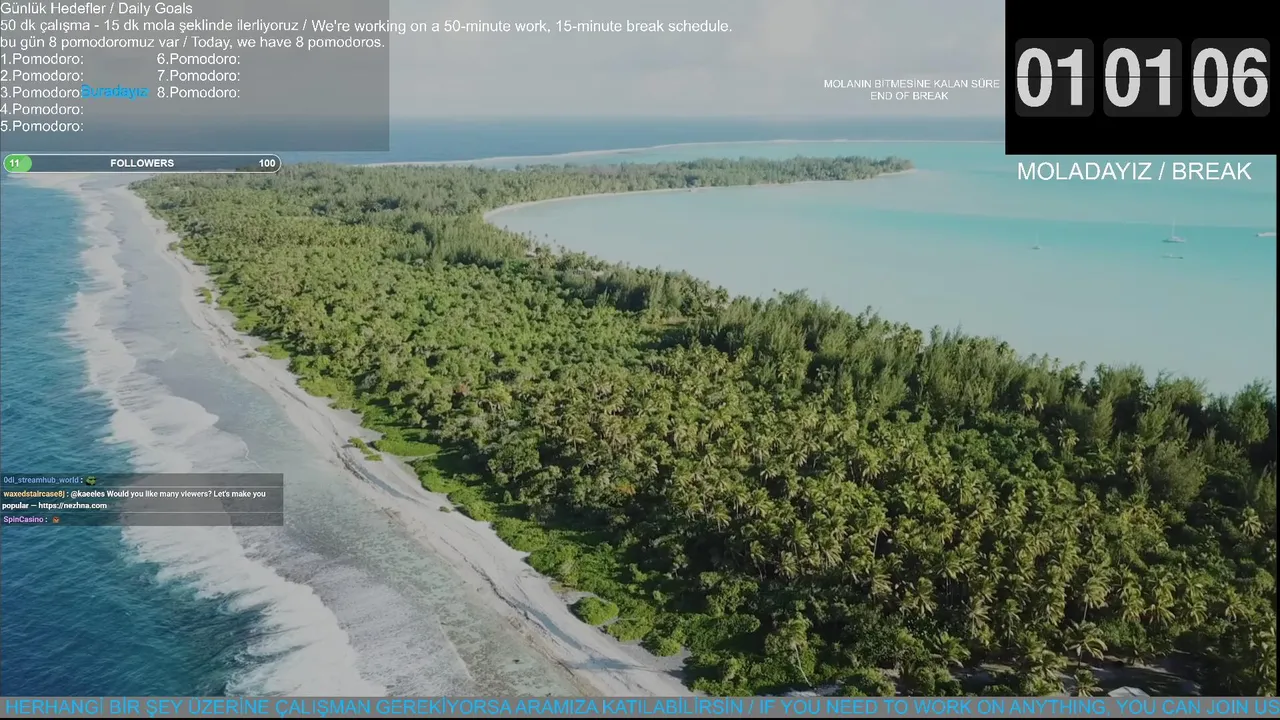Click the username SpinCasino in chat
The height and width of the screenshot is (720, 1280).
tap(23, 519)
